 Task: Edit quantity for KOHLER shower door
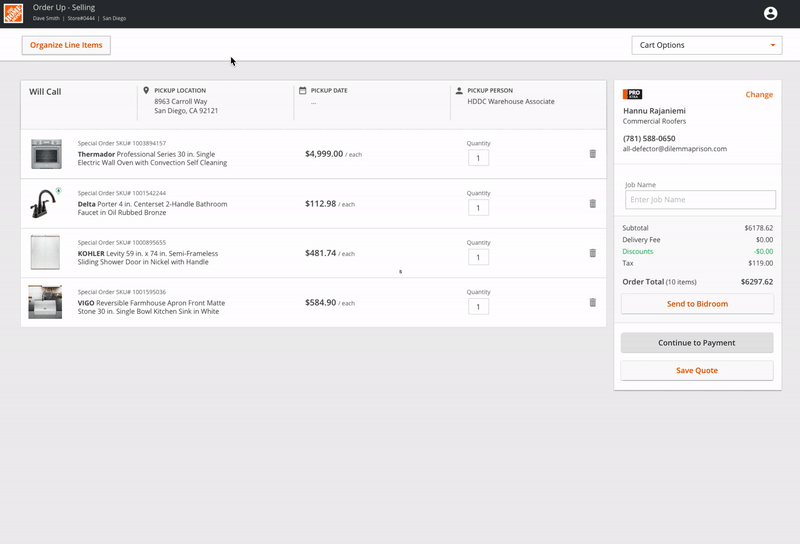pyautogui.click(x=478, y=257)
